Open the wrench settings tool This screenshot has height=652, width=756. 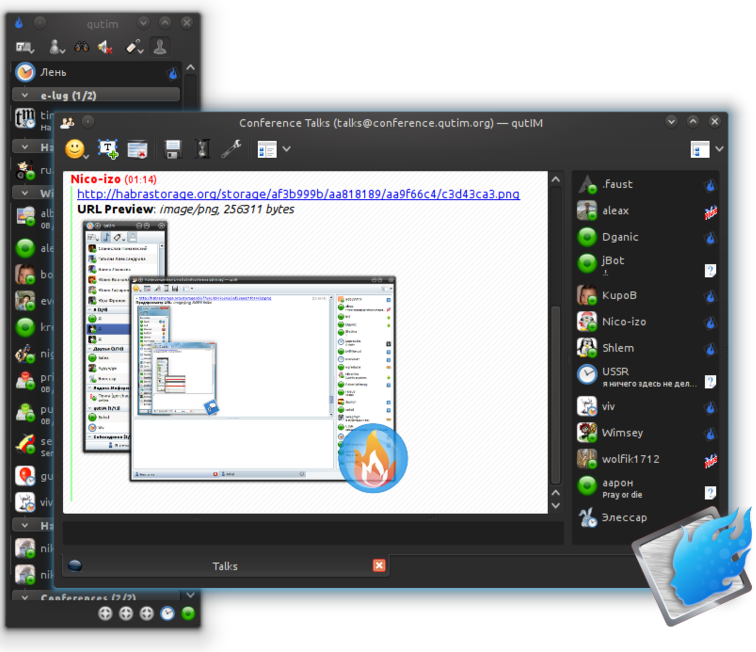231,149
